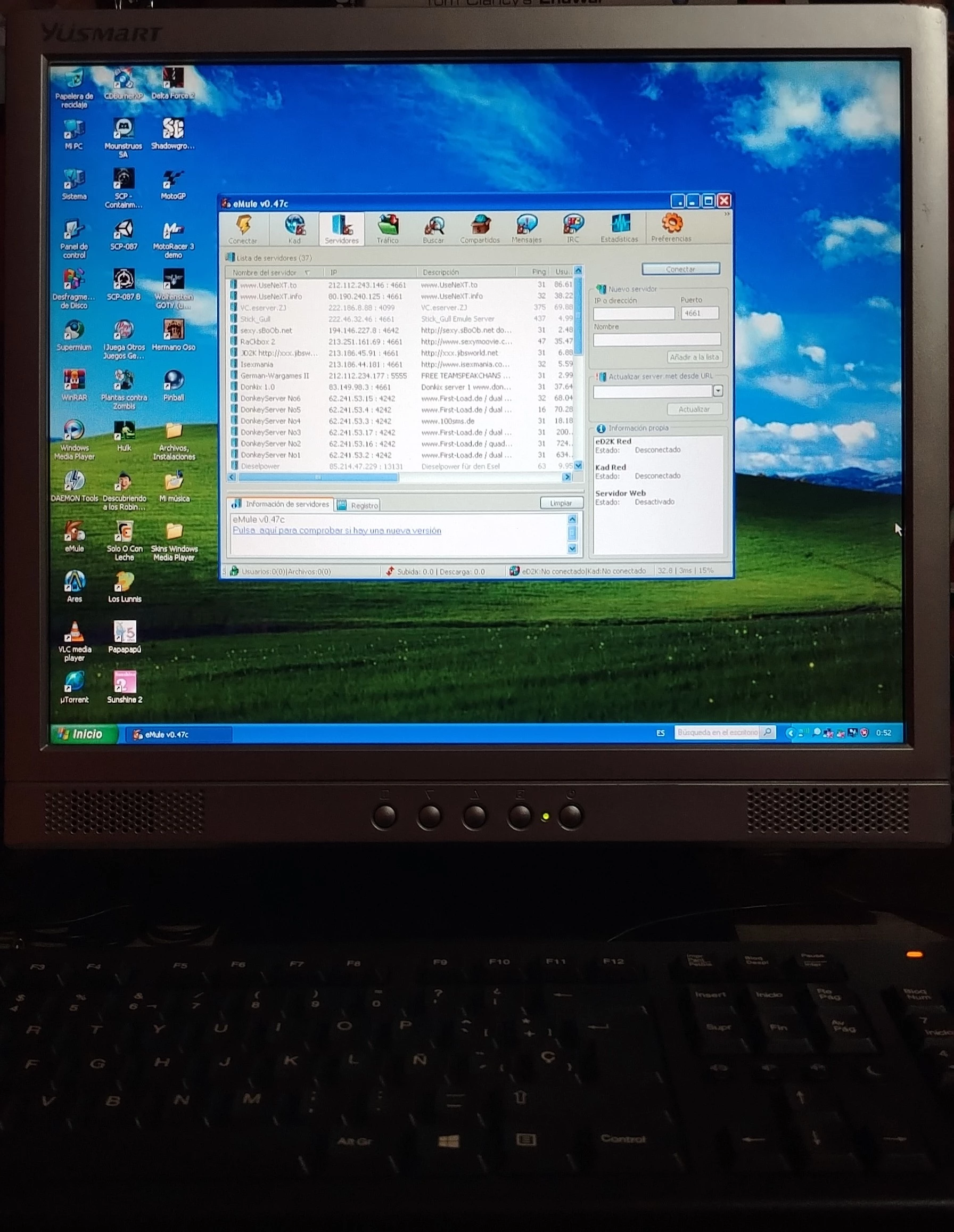Switch to Información de servidores tab
954x1232 pixels.
[x=281, y=504]
